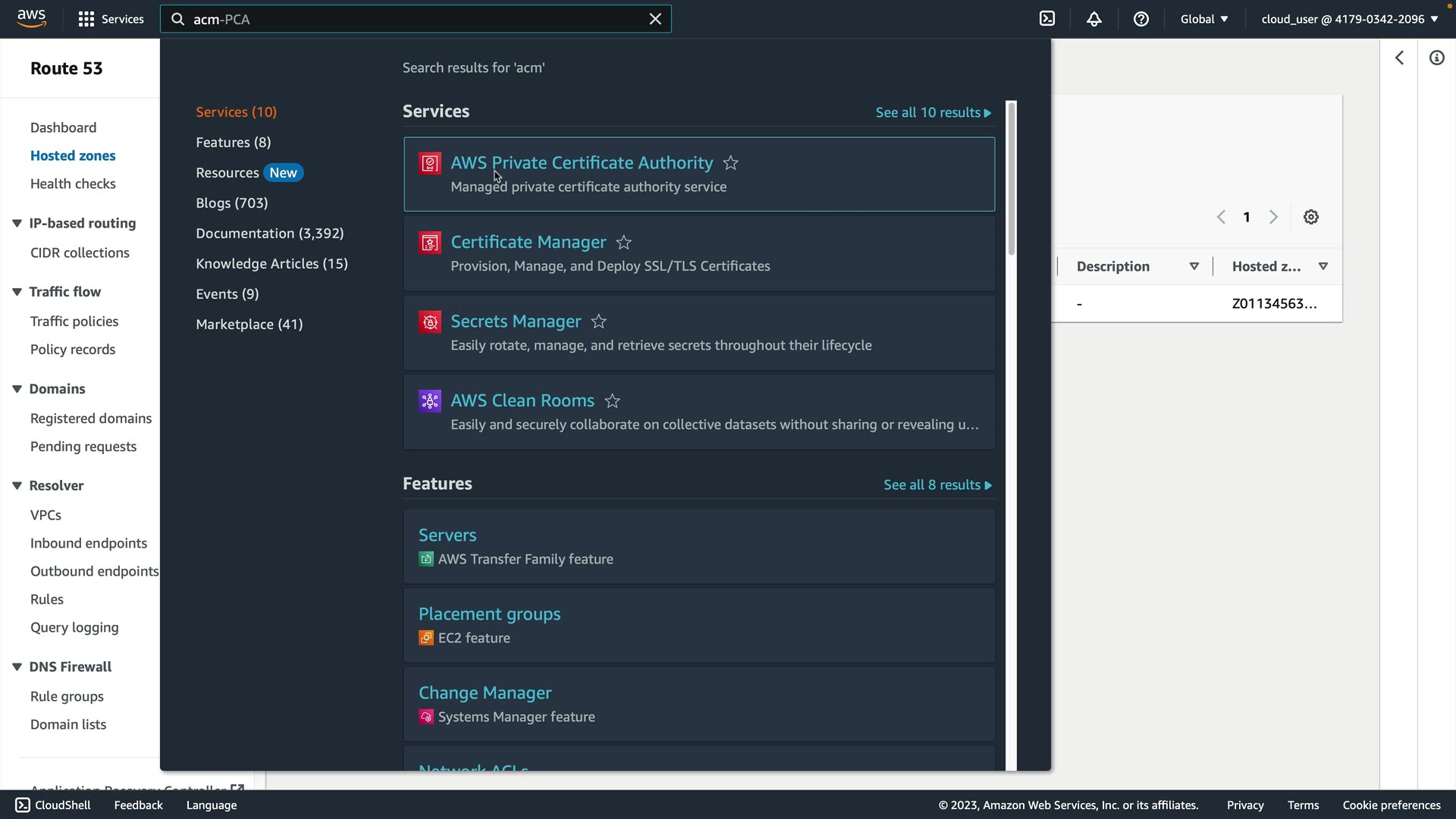This screenshot has width=1456, height=819.
Task: Toggle favorite star for Secrets Manager
Action: (x=598, y=322)
